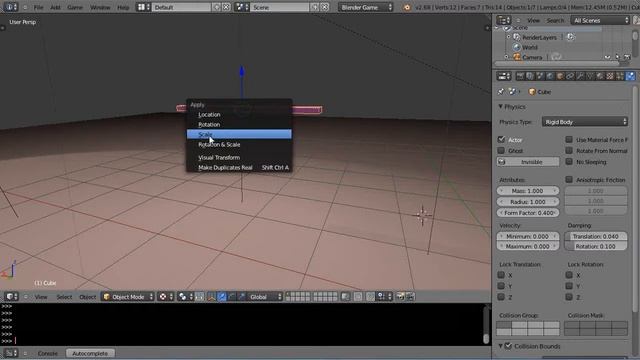640x360 pixels.
Task: Click the Autocomplete button in console
Action: (90, 353)
